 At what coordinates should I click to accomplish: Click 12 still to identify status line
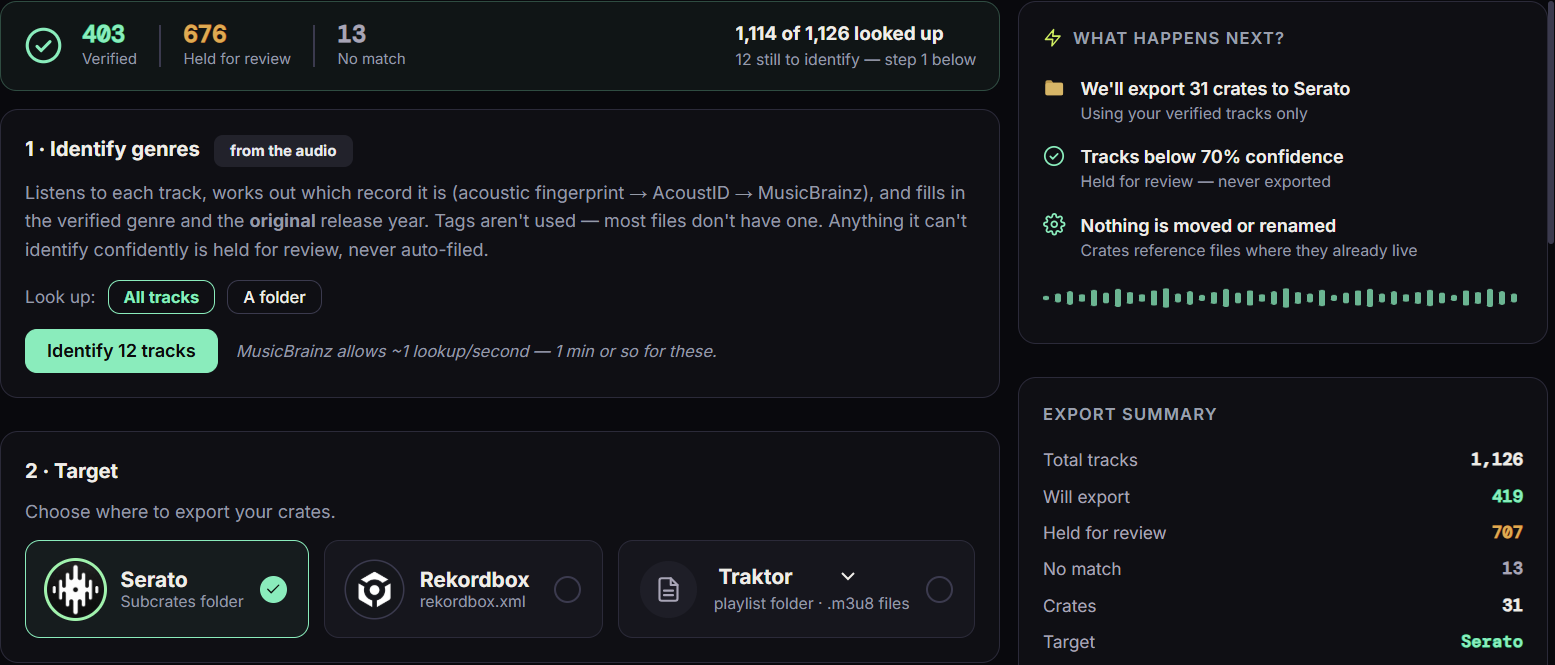tap(855, 59)
